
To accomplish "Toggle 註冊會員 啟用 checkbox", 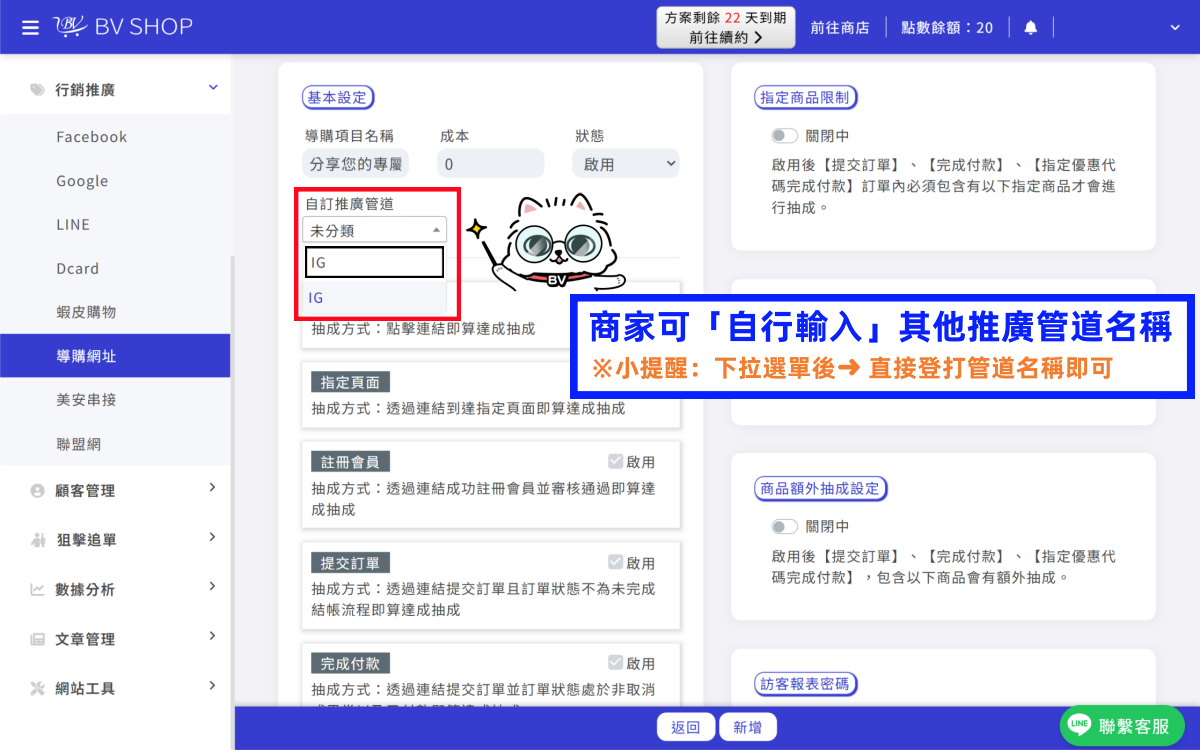I will [616, 461].
